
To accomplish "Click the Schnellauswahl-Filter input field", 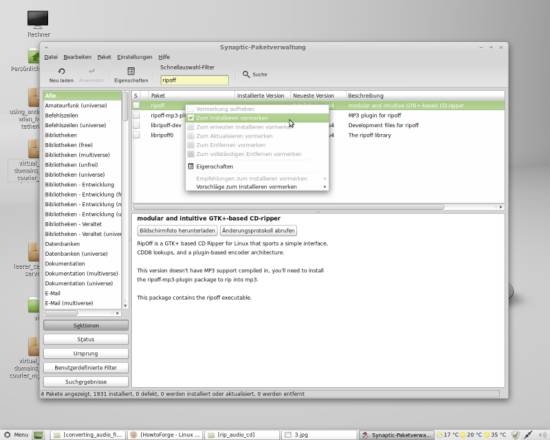I will click(x=194, y=80).
